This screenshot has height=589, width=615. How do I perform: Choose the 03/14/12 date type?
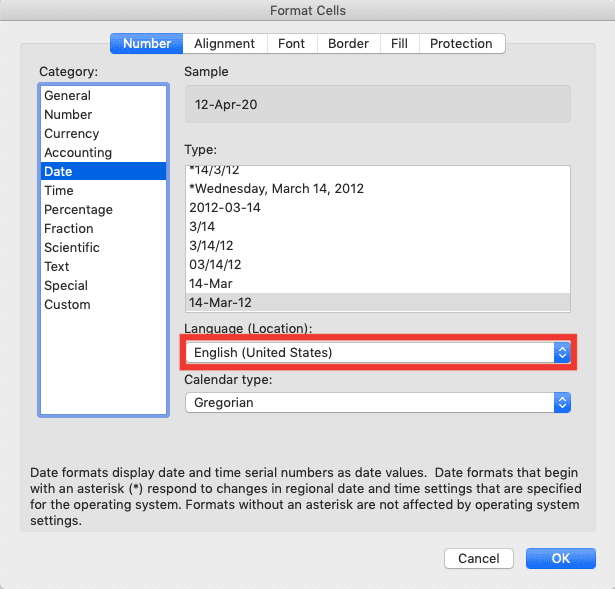coord(378,265)
